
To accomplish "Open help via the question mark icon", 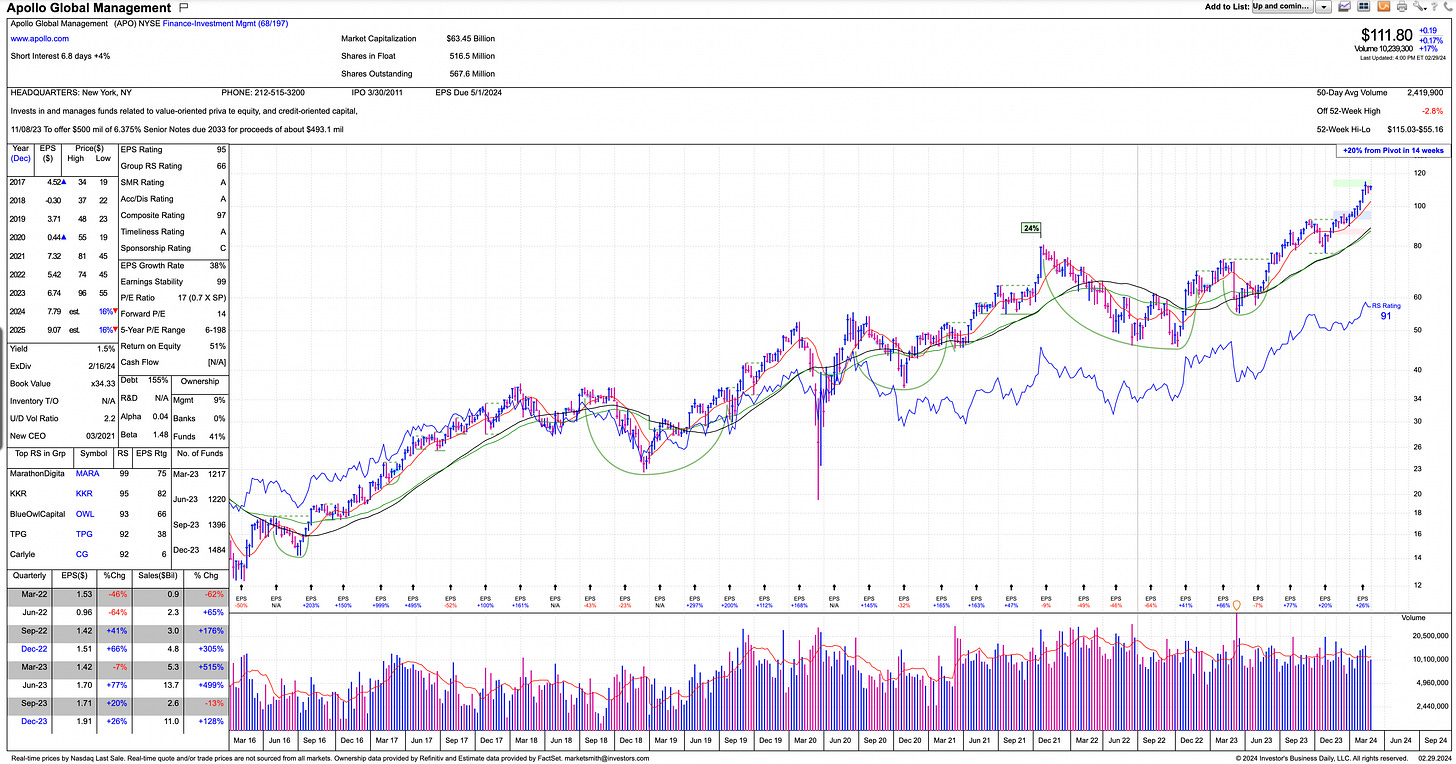I will point(1434,6).
